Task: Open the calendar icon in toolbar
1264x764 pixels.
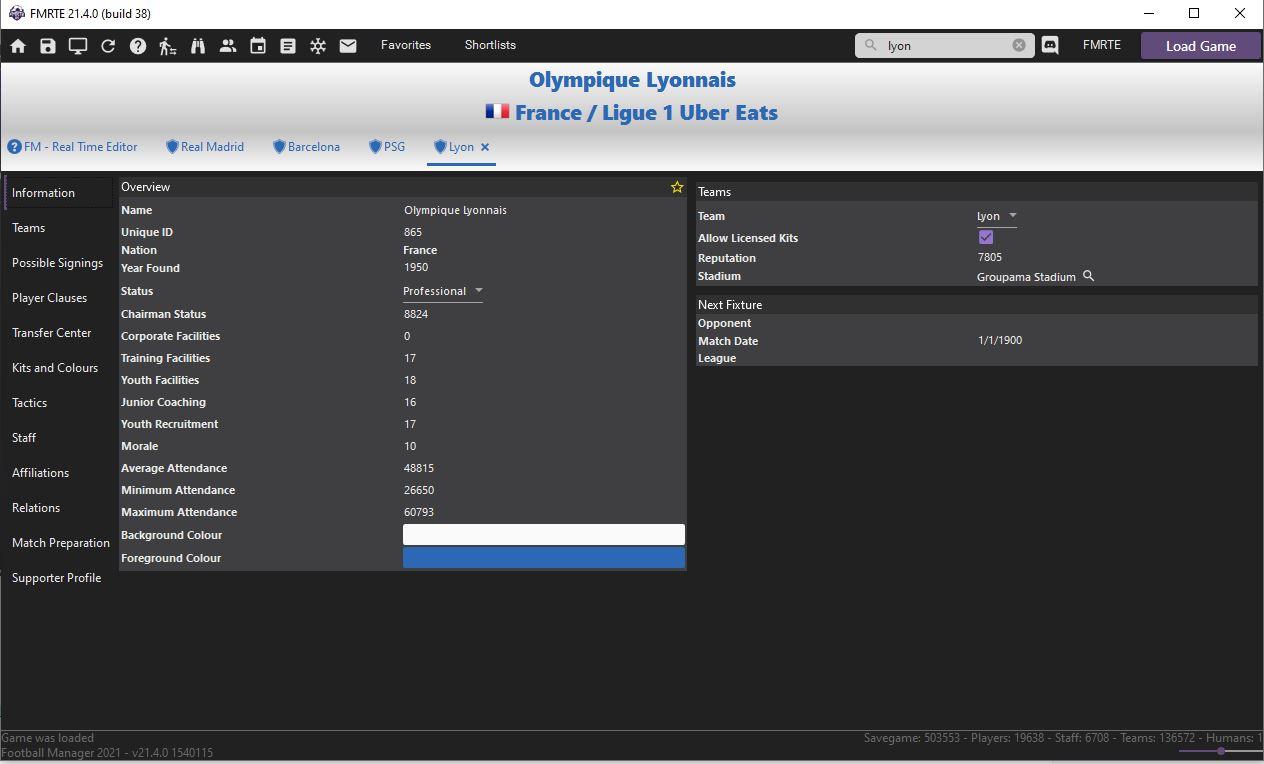Action: [258, 46]
